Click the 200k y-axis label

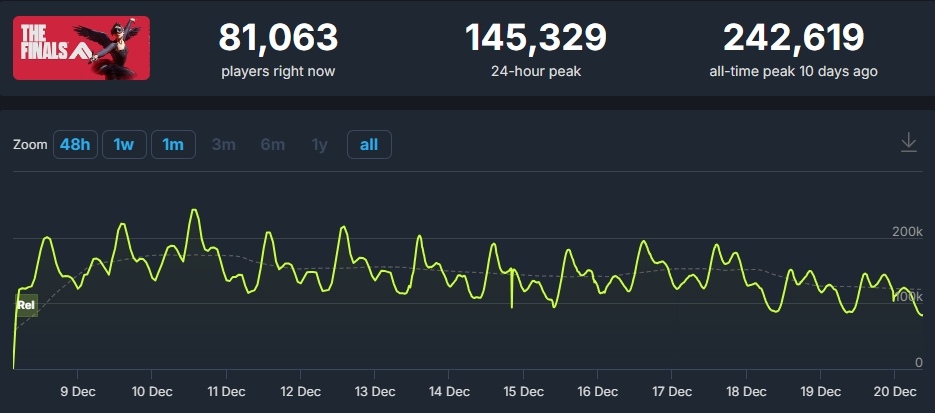[x=907, y=232]
